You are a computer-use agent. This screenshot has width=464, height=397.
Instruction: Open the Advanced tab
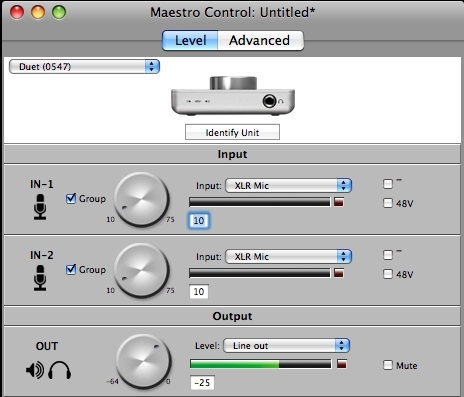pyautogui.click(x=260, y=41)
